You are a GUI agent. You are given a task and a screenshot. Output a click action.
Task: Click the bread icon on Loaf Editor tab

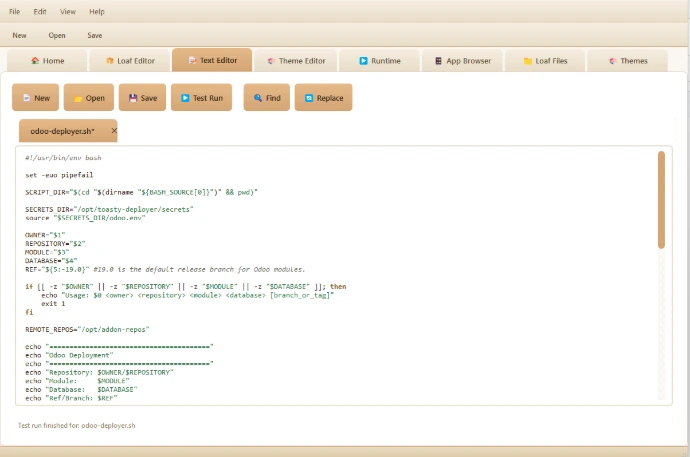pos(110,61)
